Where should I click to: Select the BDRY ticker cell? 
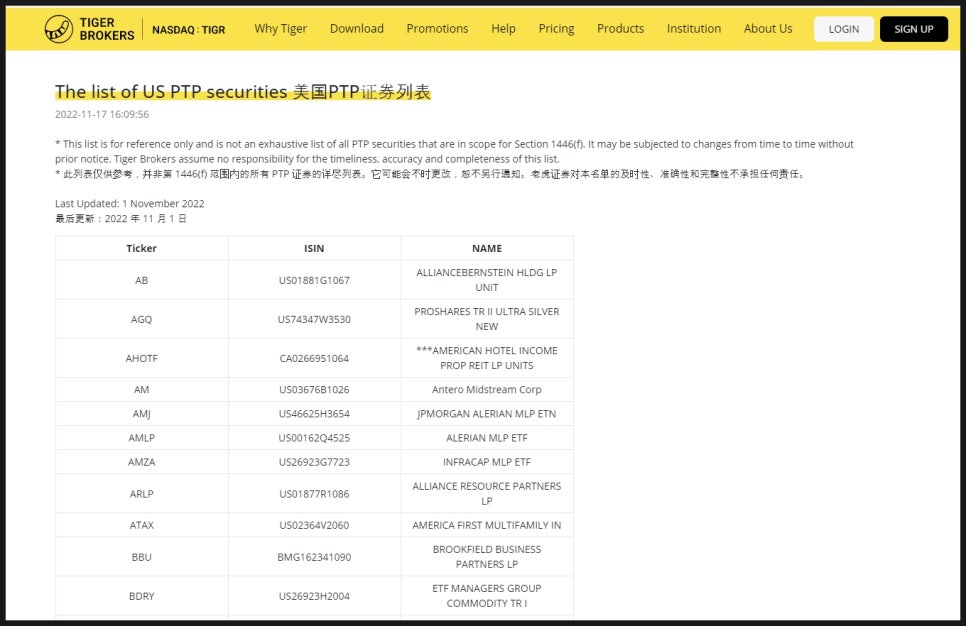(142, 596)
